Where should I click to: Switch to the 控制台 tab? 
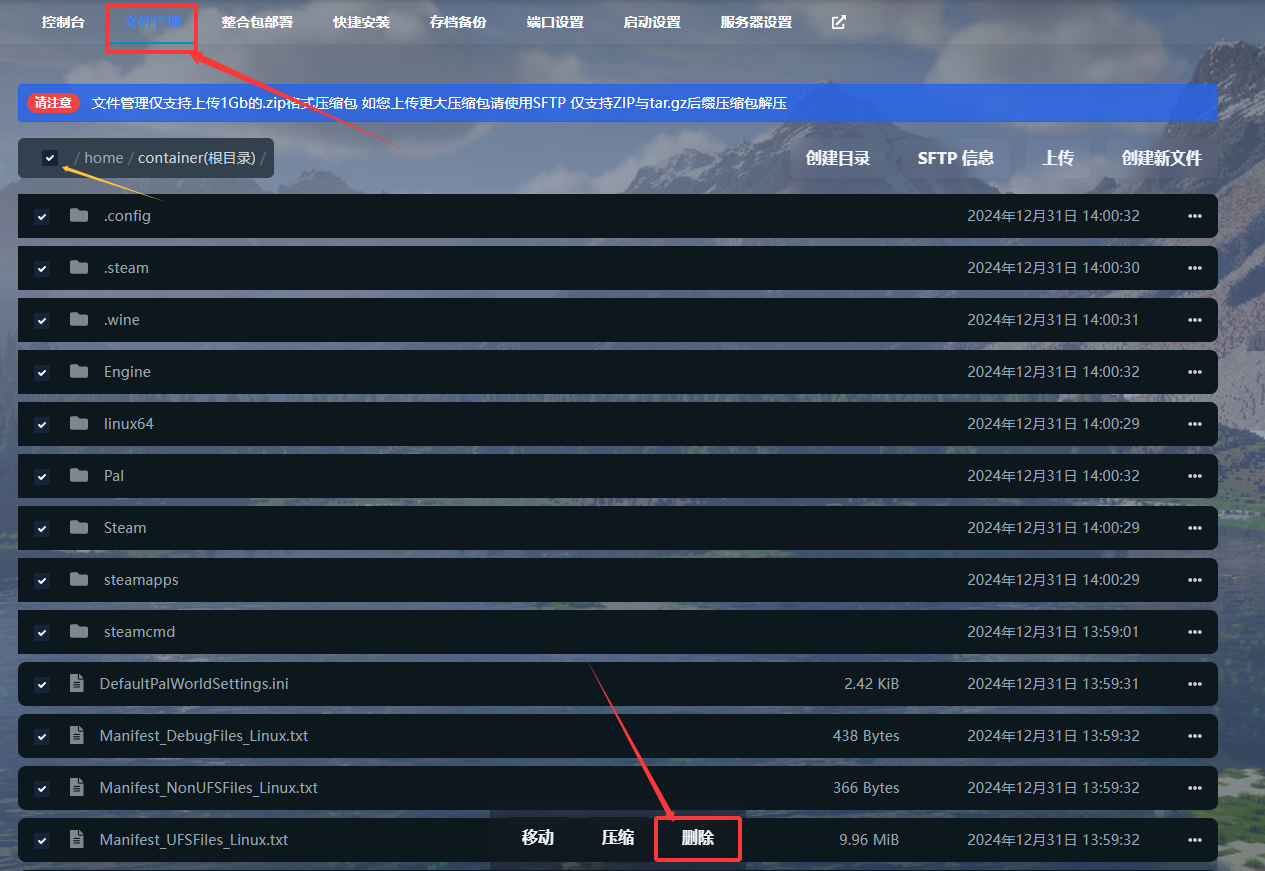coord(63,22)
